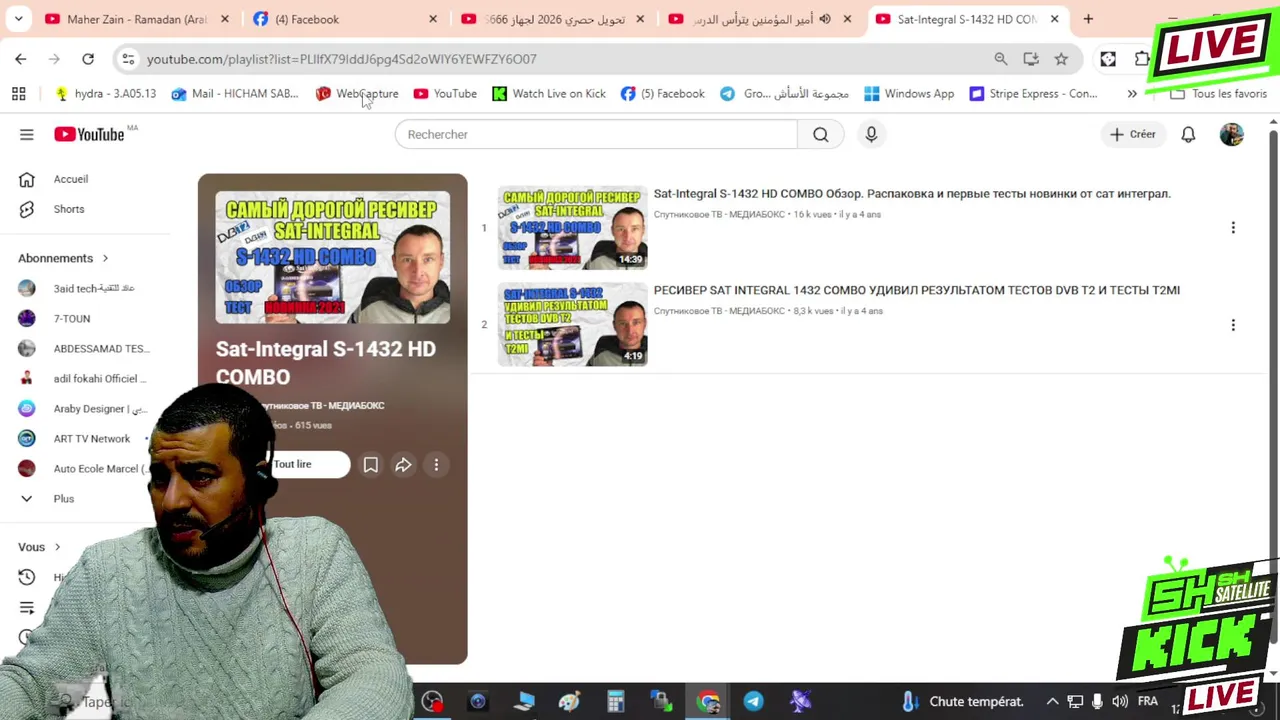Close the Sat-Integral S-1432 tab
The image size is (1280, 720).
[x=1054, y=19]
